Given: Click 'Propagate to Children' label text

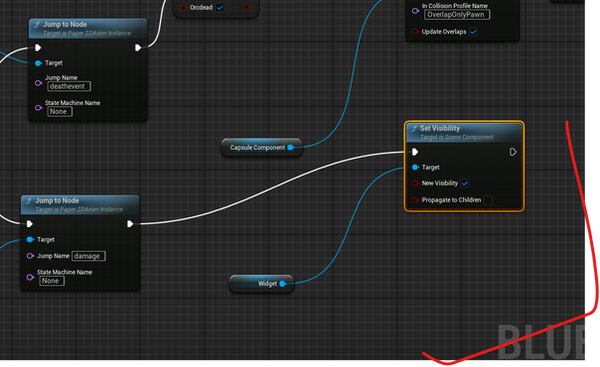Looking at the screenshot, I should point(451,200).
